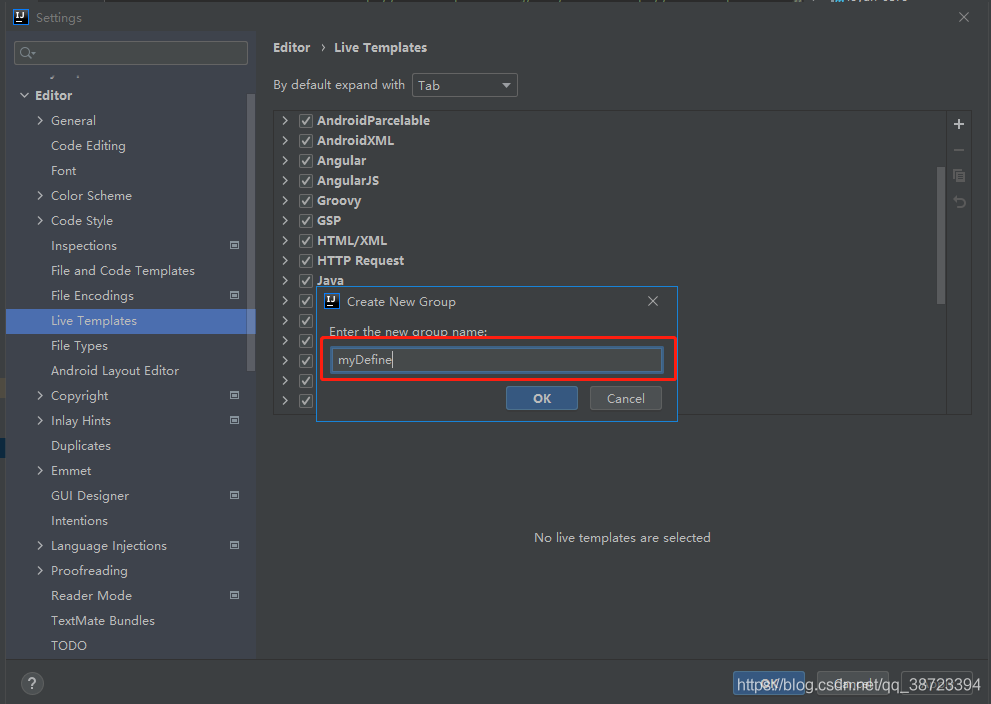Expand the Emmet settings node
This screenshot has height=704, width=991.
[x=40, y=471]
